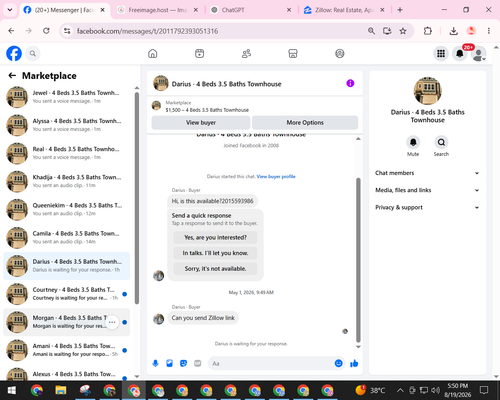Viewport: 500px width, 400px height.
Task: Focus the Aa message input field
Action: click(270, 363)
